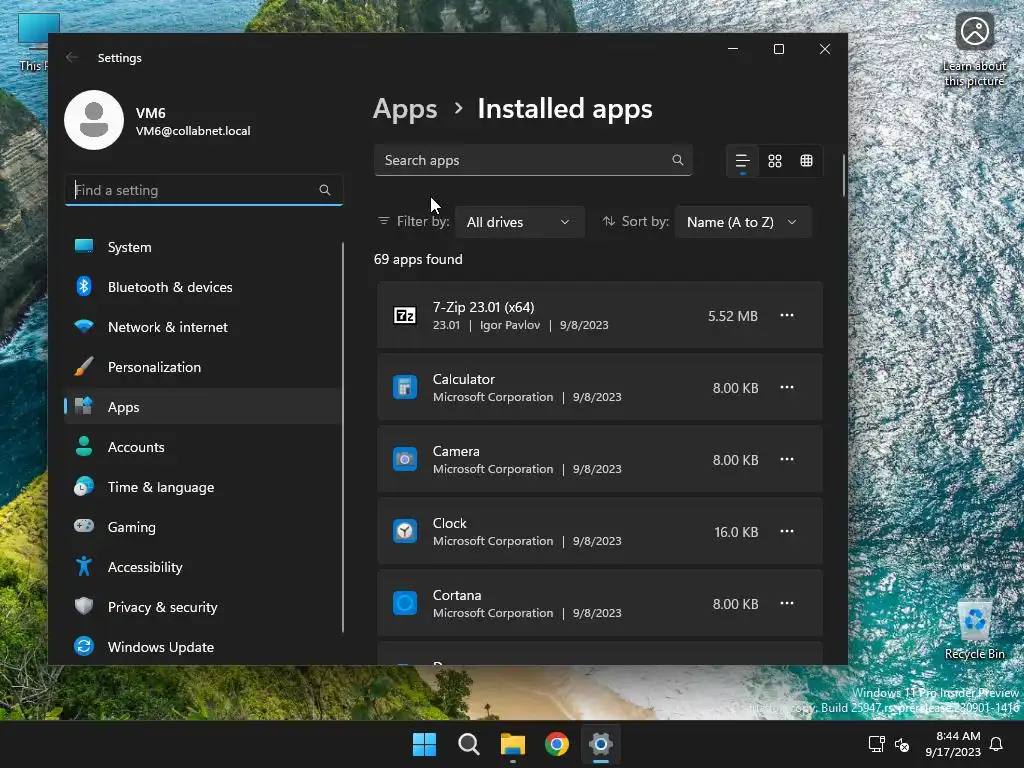Image resolution: width=1024 pixels, height=768 pixels.
Task: Click the Gaming controller icon
Action: (84, 526)
